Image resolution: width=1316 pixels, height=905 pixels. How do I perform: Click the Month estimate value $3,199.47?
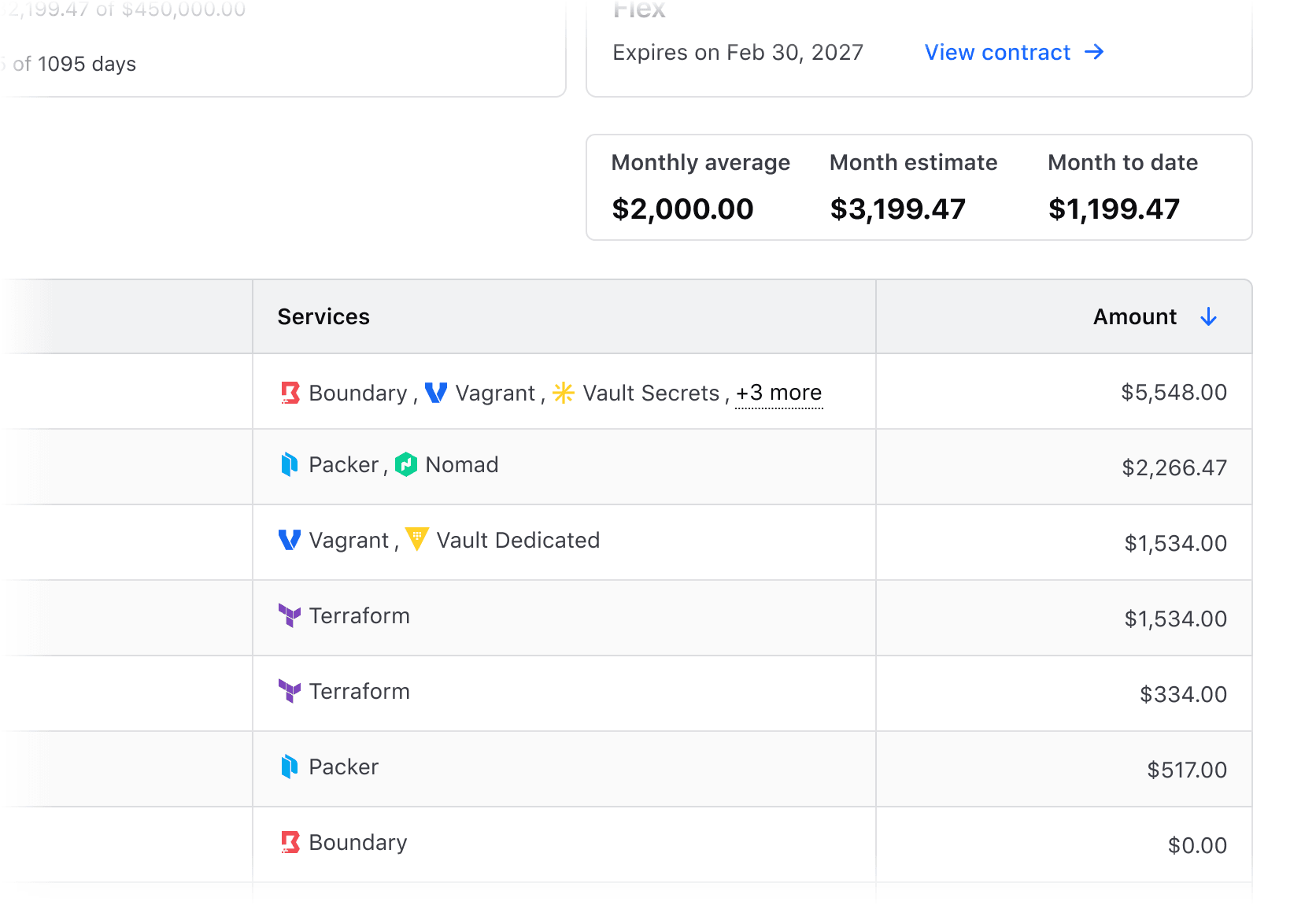(x=897, y=209)
